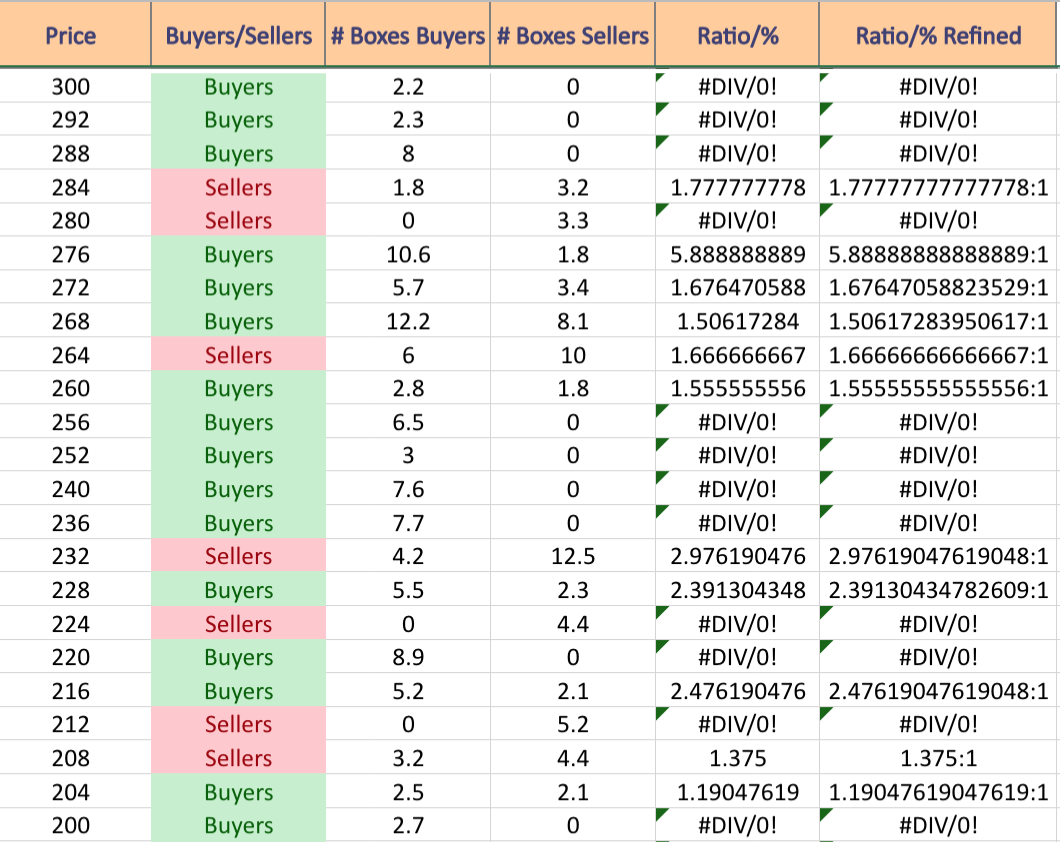Select the Ratio/% header cell
1060x842 pixels.
coord(738,35)
